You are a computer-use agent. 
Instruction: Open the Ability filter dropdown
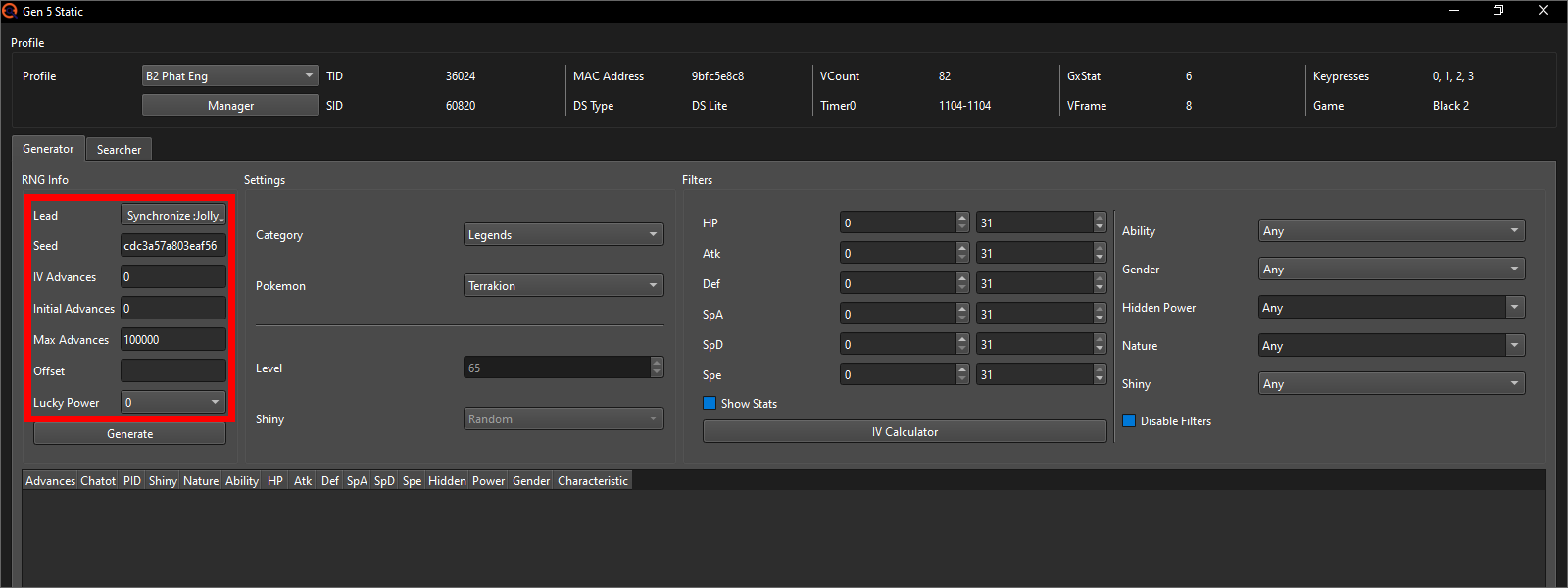click(1392, 230)
